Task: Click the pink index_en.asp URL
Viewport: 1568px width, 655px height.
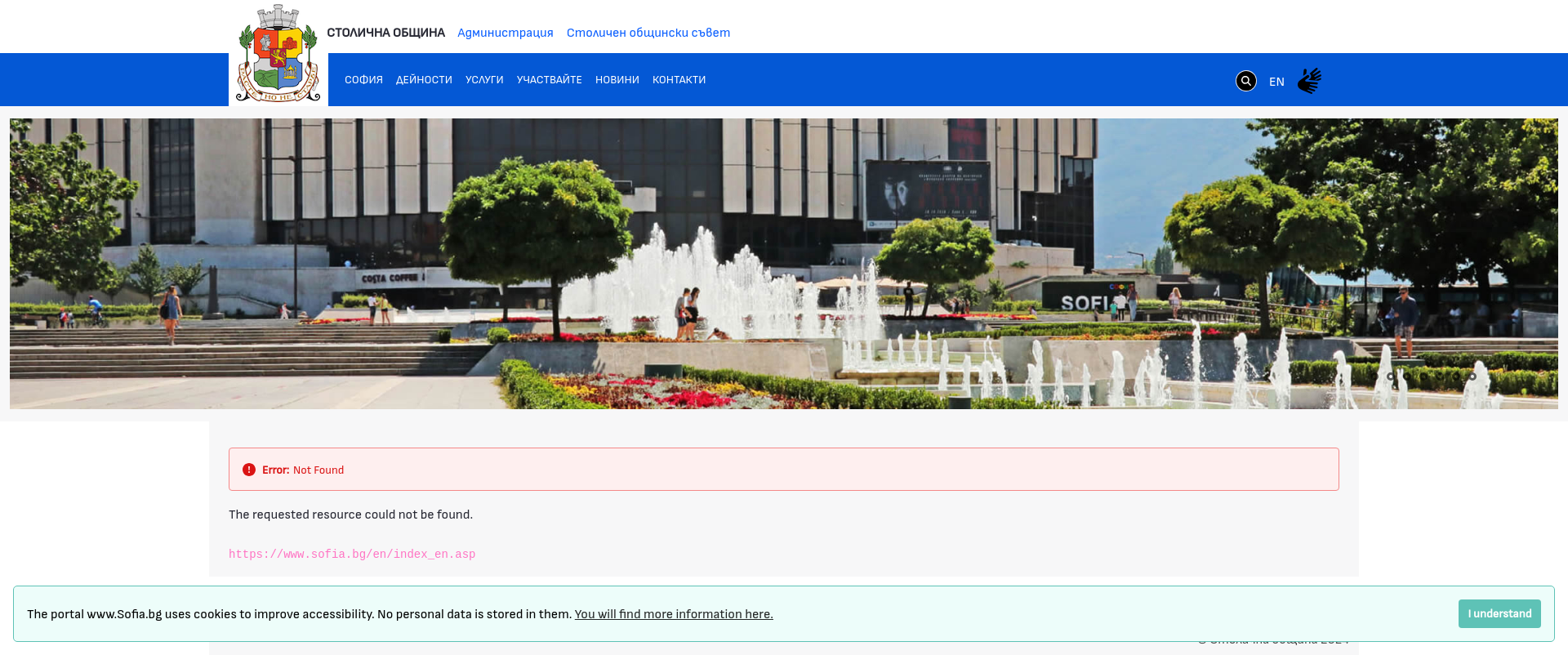Action: (x=352, y=555)
